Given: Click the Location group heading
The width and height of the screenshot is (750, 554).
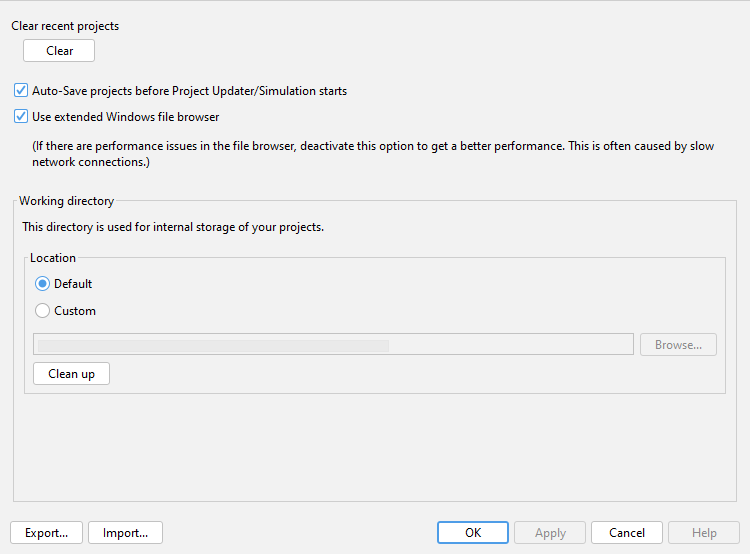Looking at the screenshot, I should click(53, 258).
